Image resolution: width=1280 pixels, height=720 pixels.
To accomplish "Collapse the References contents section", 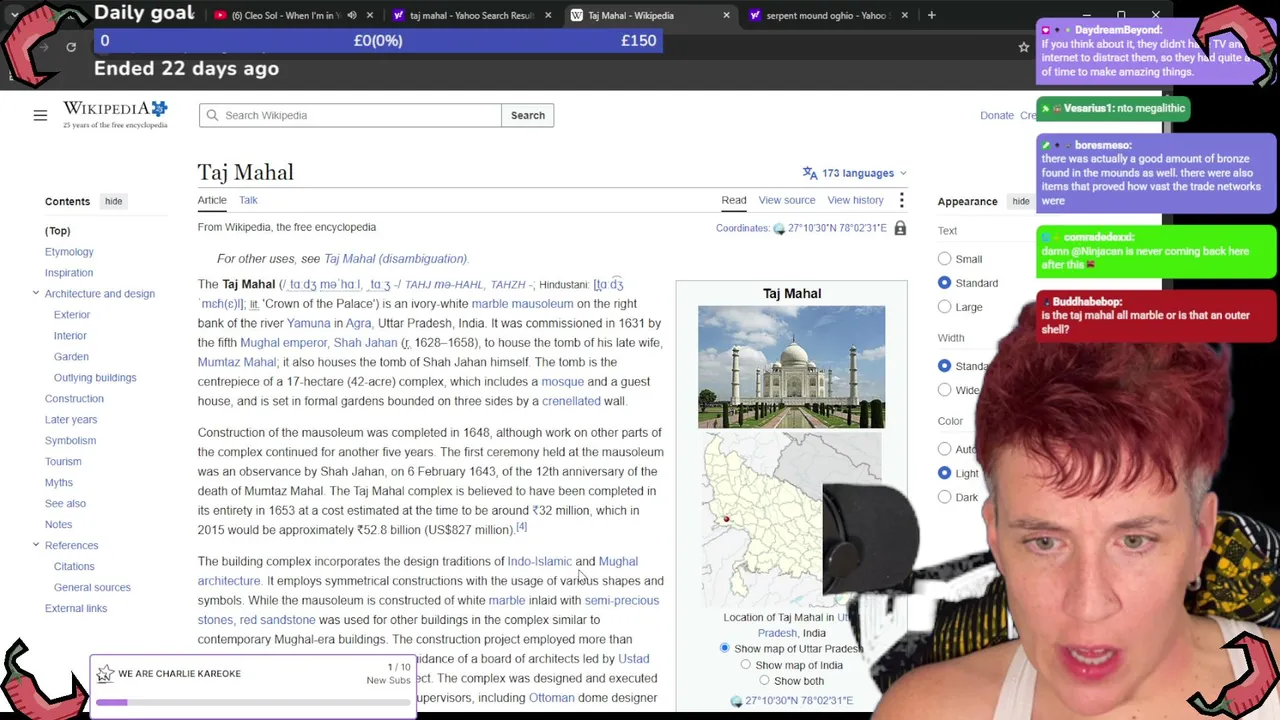I will [36, 545].
